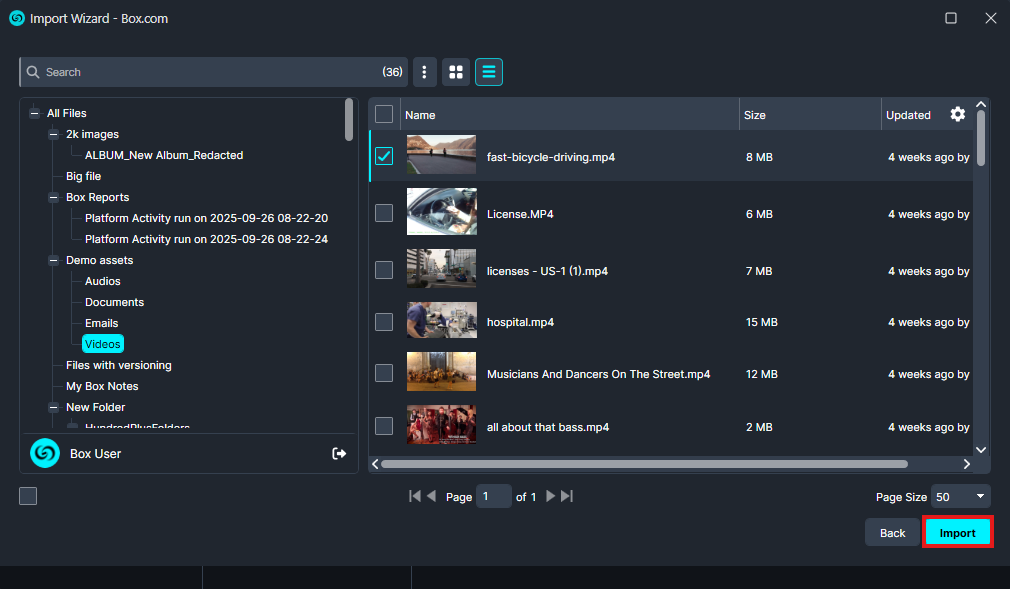1010x589 pixels.
Task: Go to the first page arrow
Action: pos(415,496)
